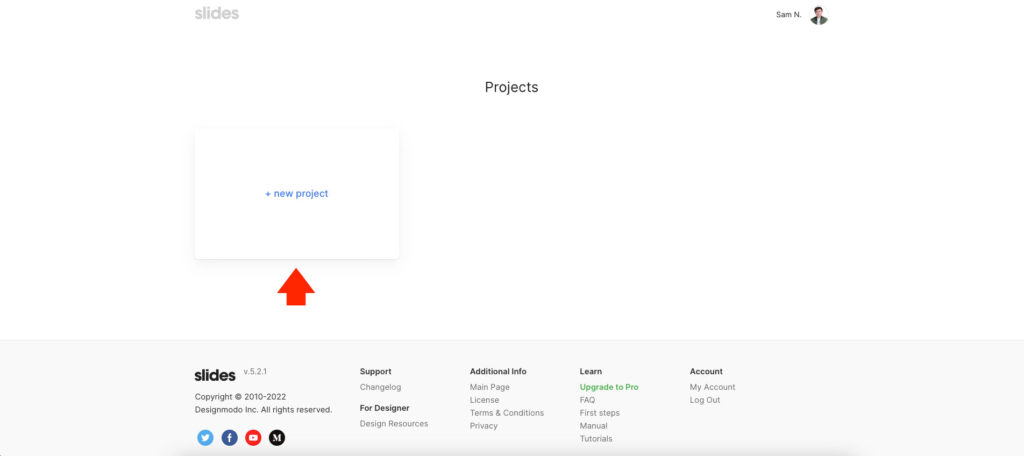1024x456 pixels.
Task: Open the user avatar picture
Action: point(819,15)
